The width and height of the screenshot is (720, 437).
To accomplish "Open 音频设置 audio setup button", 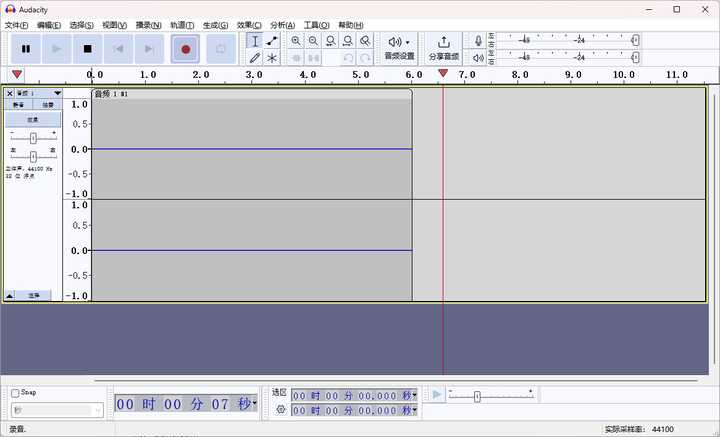I will click(x=399, y=49).
